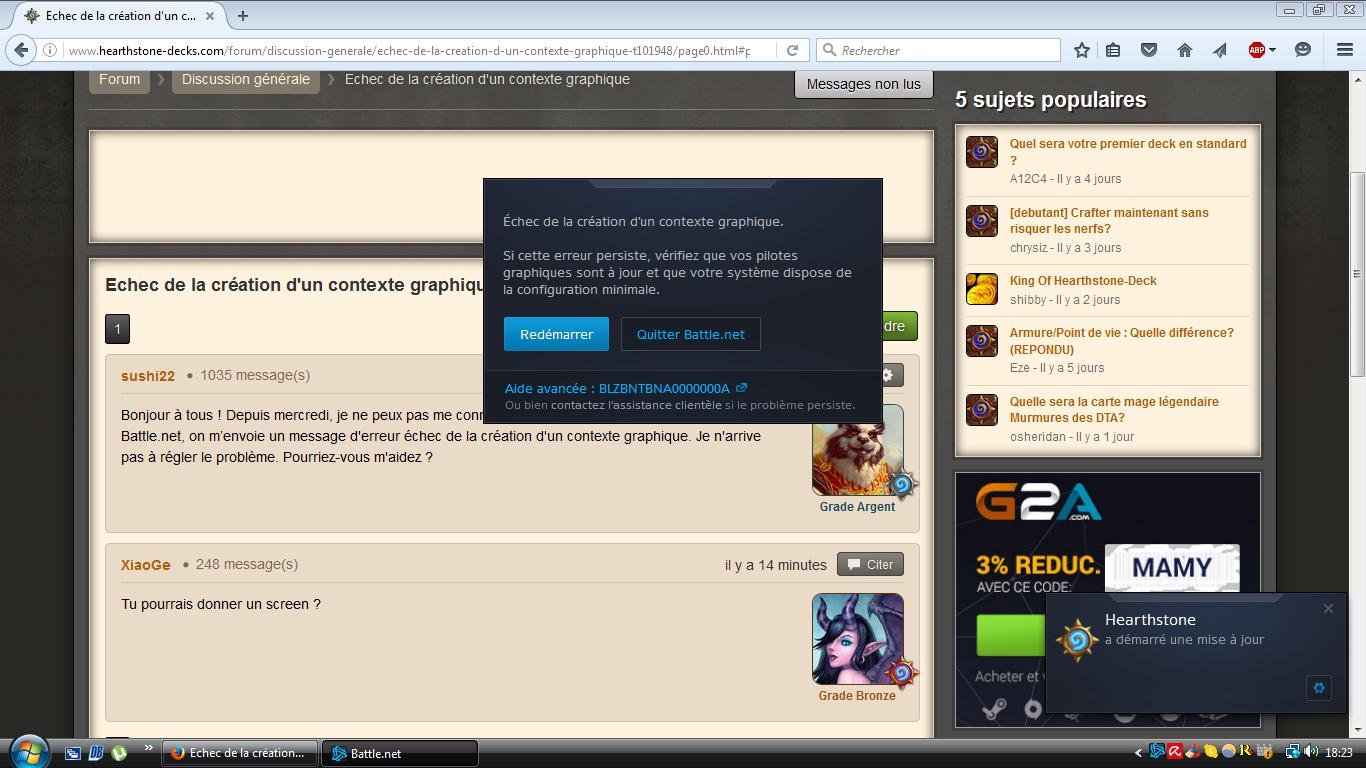Click the site information icon in address bar
Screen dimensions: 1366x768
[50, 50]
